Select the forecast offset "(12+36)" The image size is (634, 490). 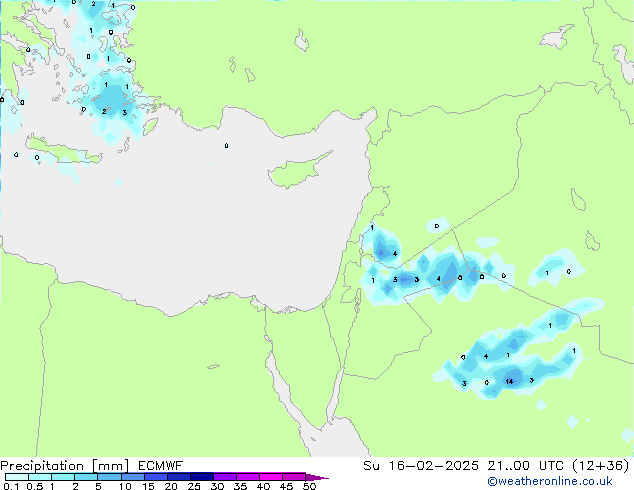[601, 466]
